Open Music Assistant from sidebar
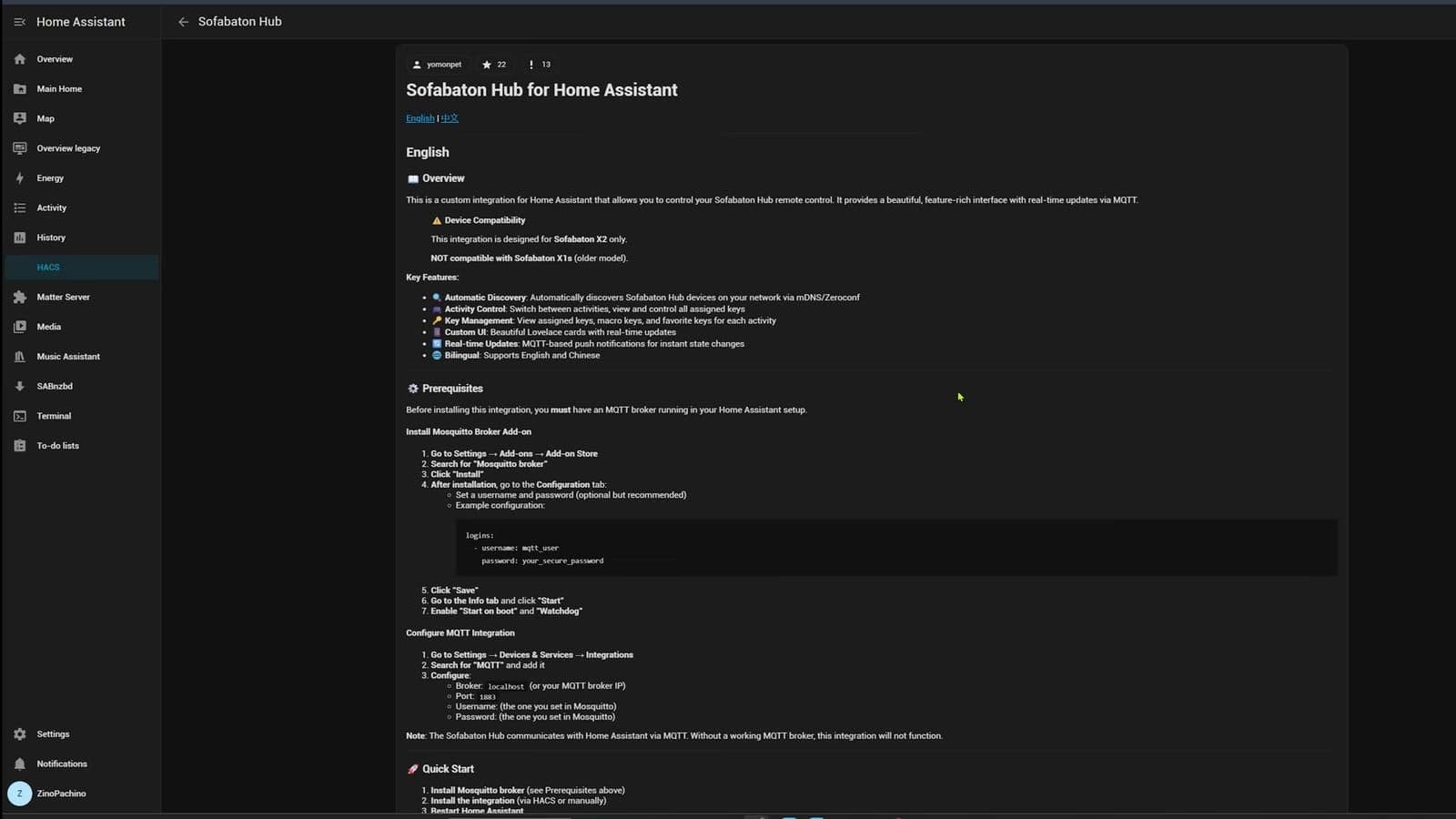Screen dimensions: 1456x819 [82, 357]
